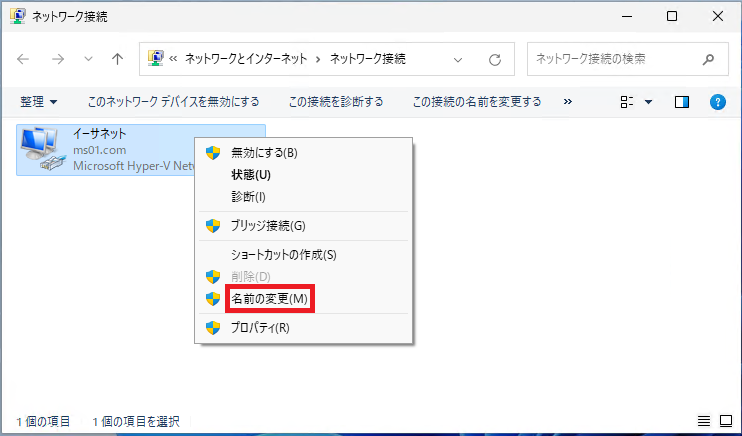Choose プロパティ(R) from context menu

[303, 328]
